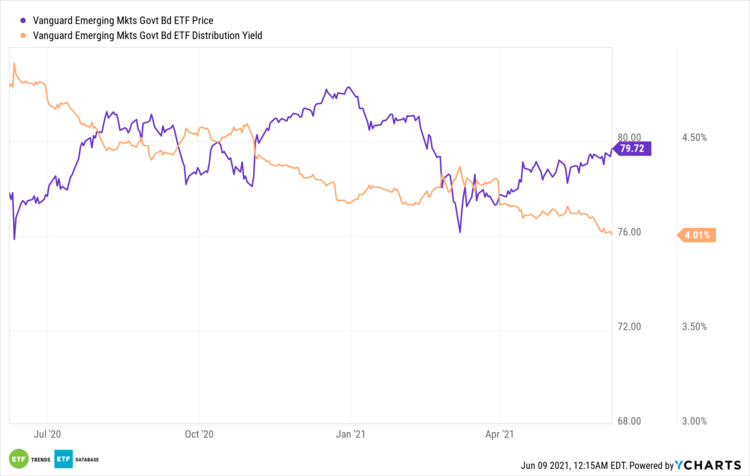750x476 pixels.
Task: Click the 4.50% yield axis value
Action: click(694, 138)
